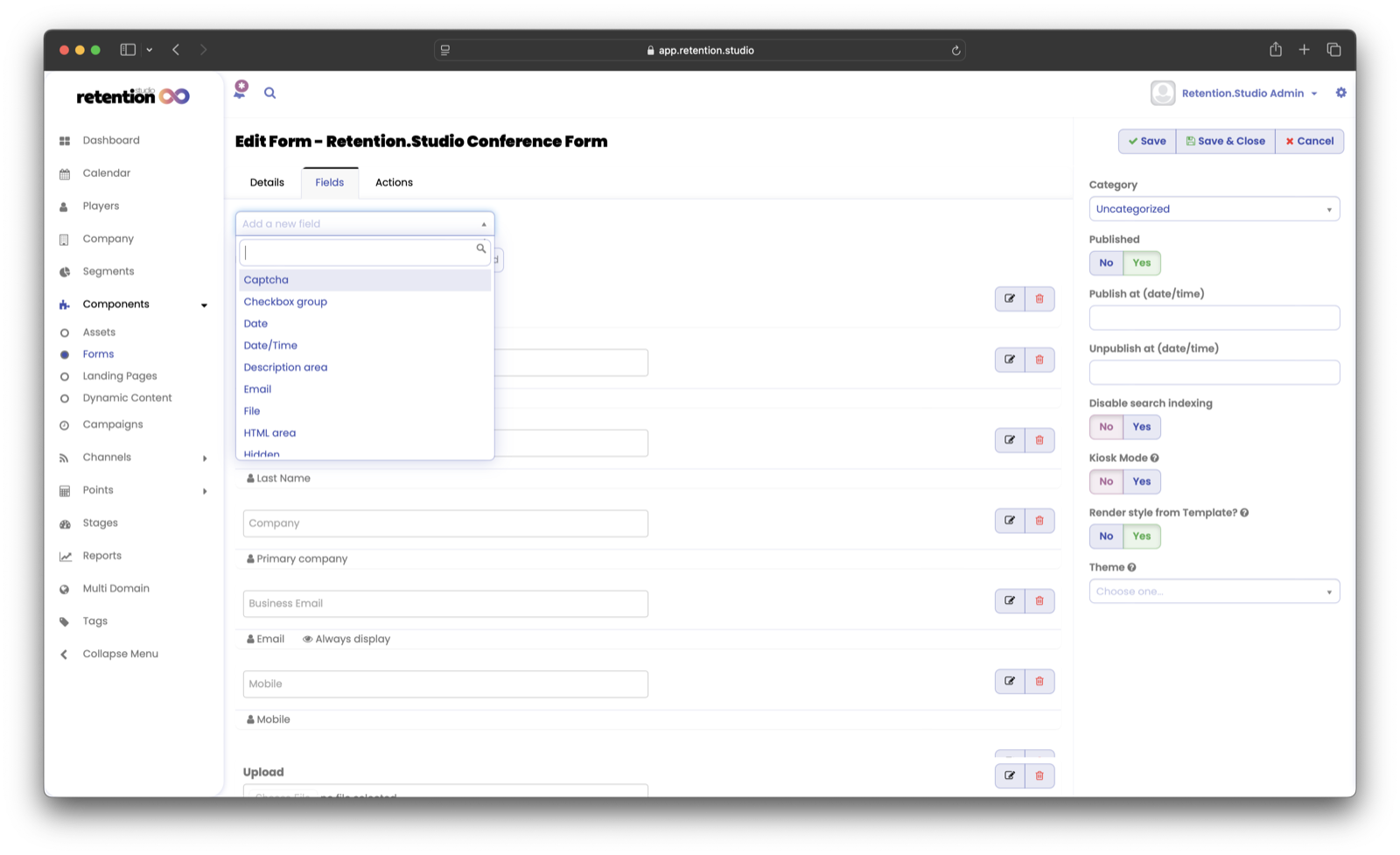Click the Stages palette icon
1400x855 pixels.
(65, 523)
